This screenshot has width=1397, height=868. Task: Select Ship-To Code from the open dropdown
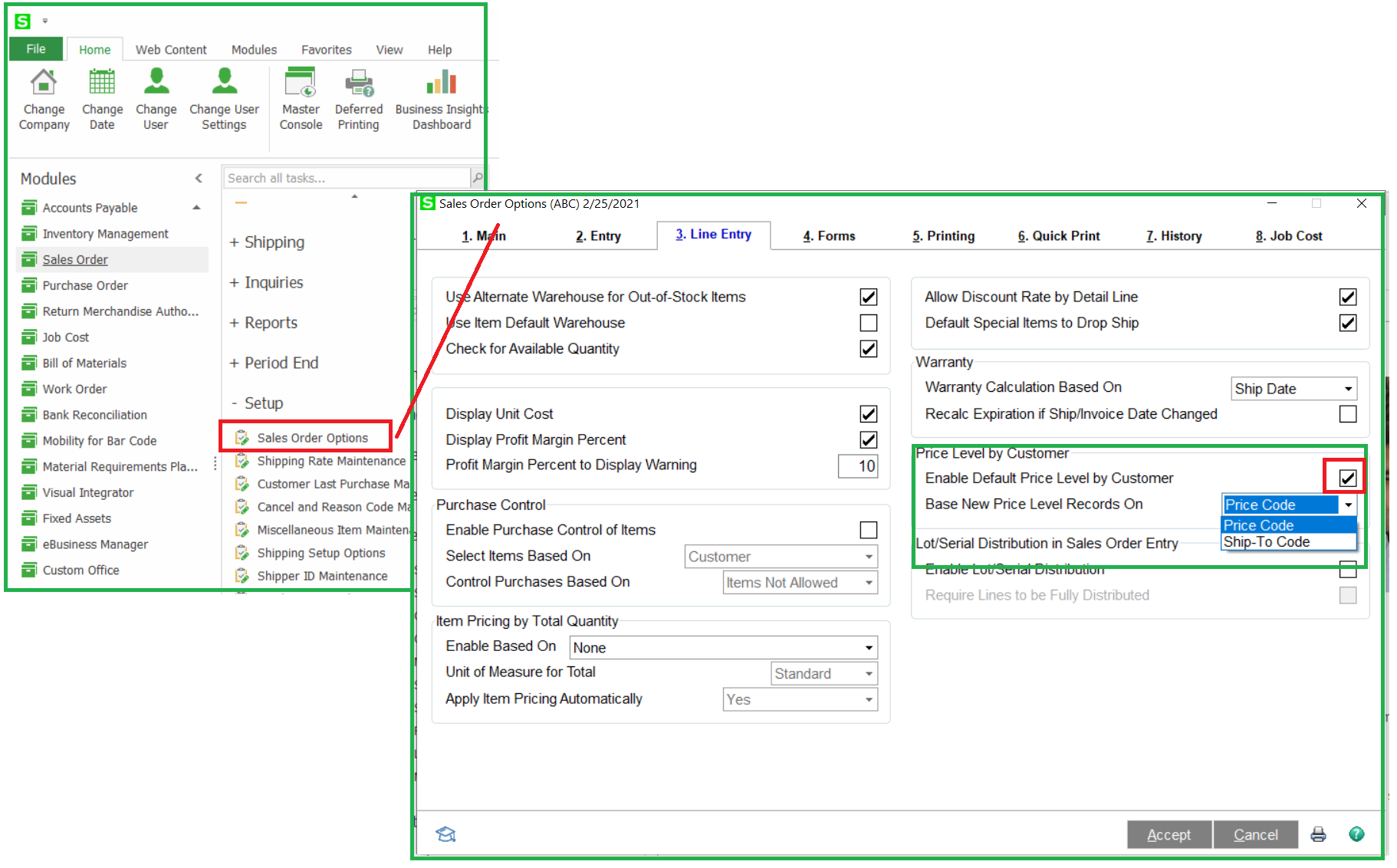pos(1267,541)
